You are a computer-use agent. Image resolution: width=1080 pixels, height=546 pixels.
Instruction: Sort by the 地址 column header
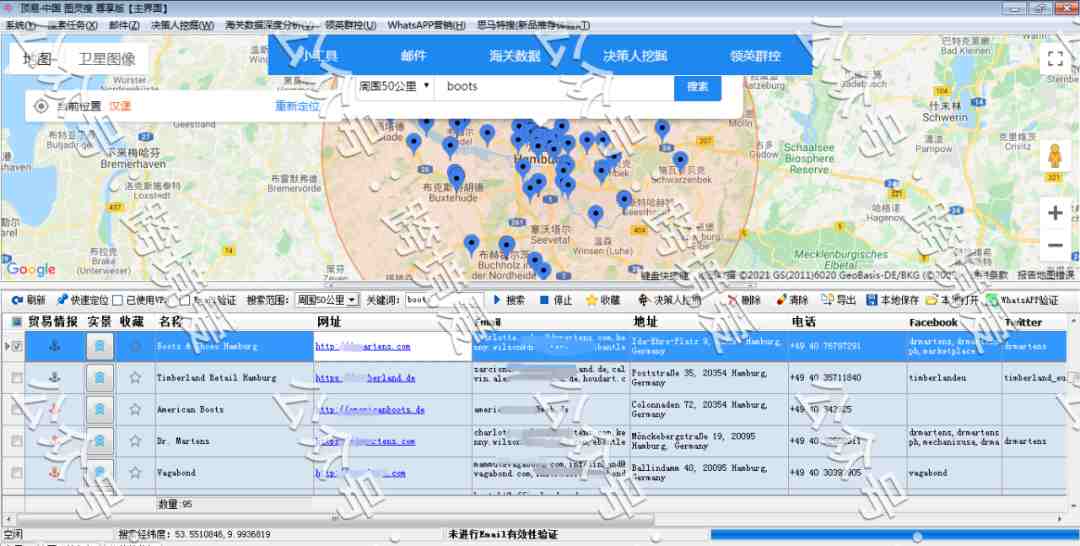tap(709, 322)
